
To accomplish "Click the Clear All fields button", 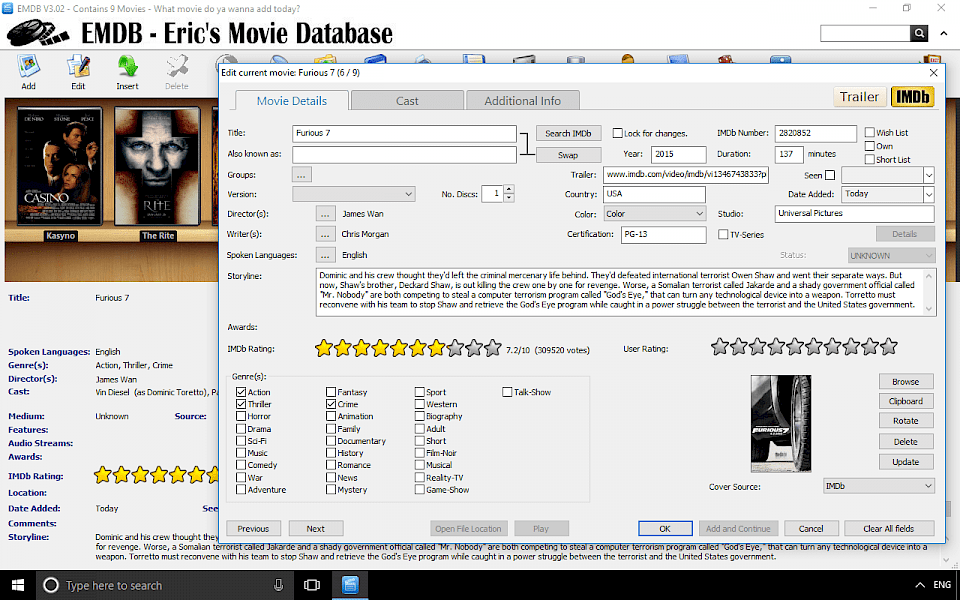I will tap(889, 528).
